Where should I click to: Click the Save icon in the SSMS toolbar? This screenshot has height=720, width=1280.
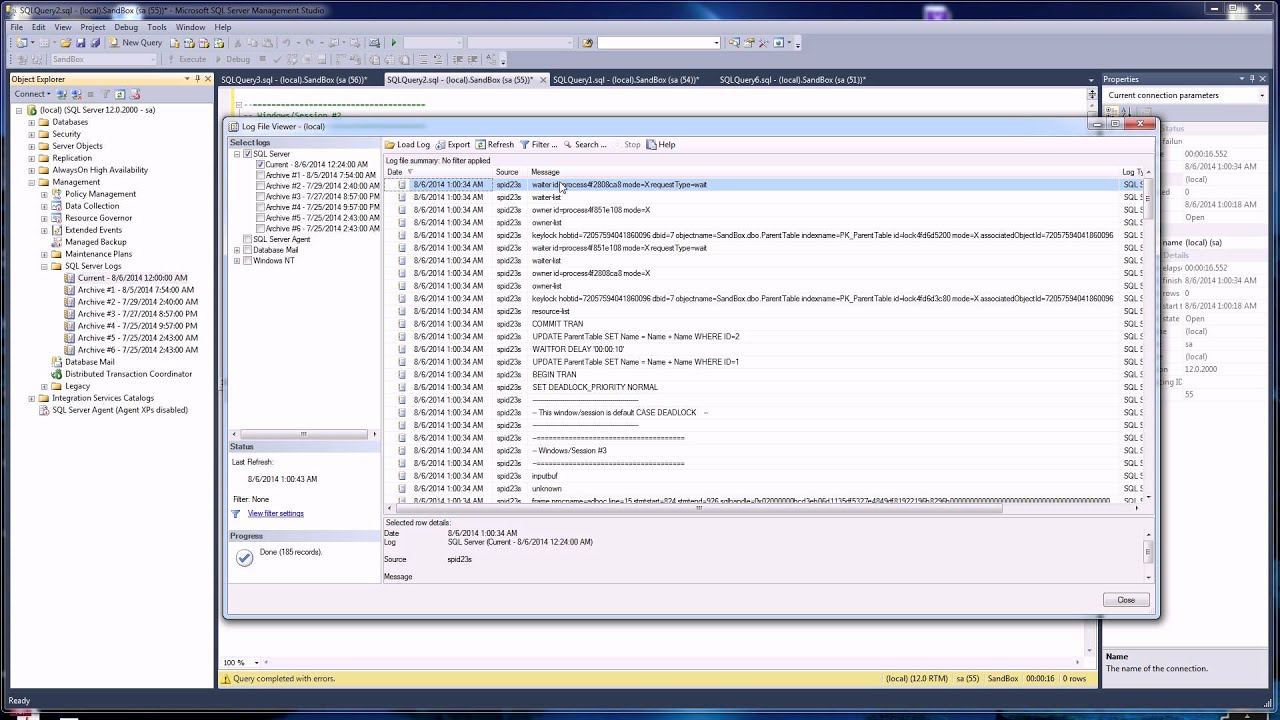click(x=81, y=43)
